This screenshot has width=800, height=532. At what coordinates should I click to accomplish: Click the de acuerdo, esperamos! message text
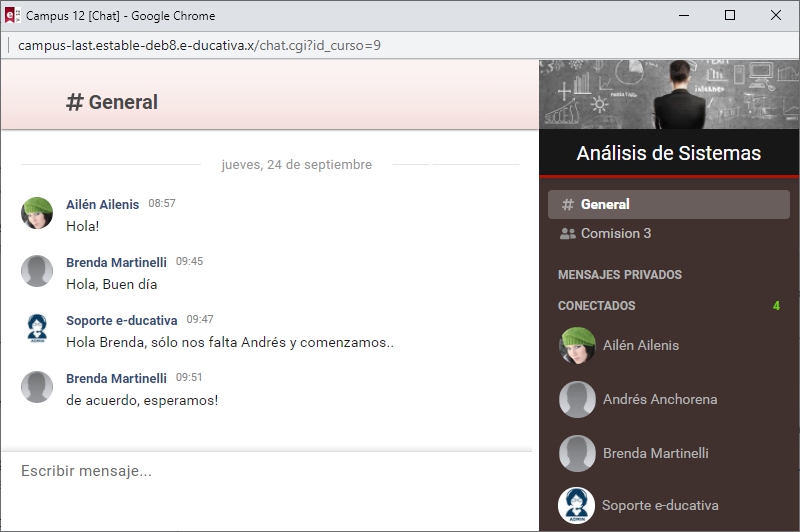point(142,400)
